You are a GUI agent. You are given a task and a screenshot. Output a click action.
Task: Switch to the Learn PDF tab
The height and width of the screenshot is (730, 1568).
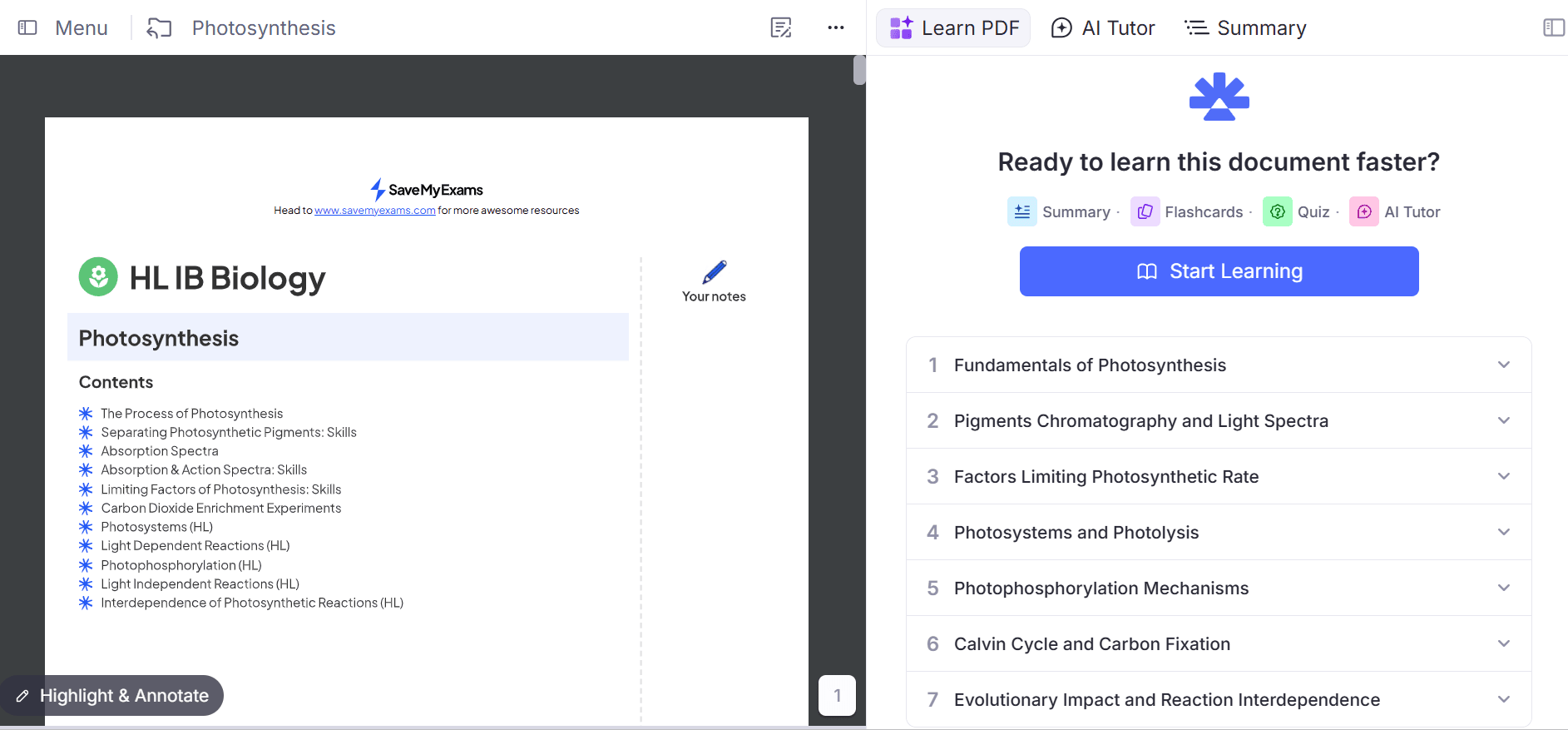point(953,27)
